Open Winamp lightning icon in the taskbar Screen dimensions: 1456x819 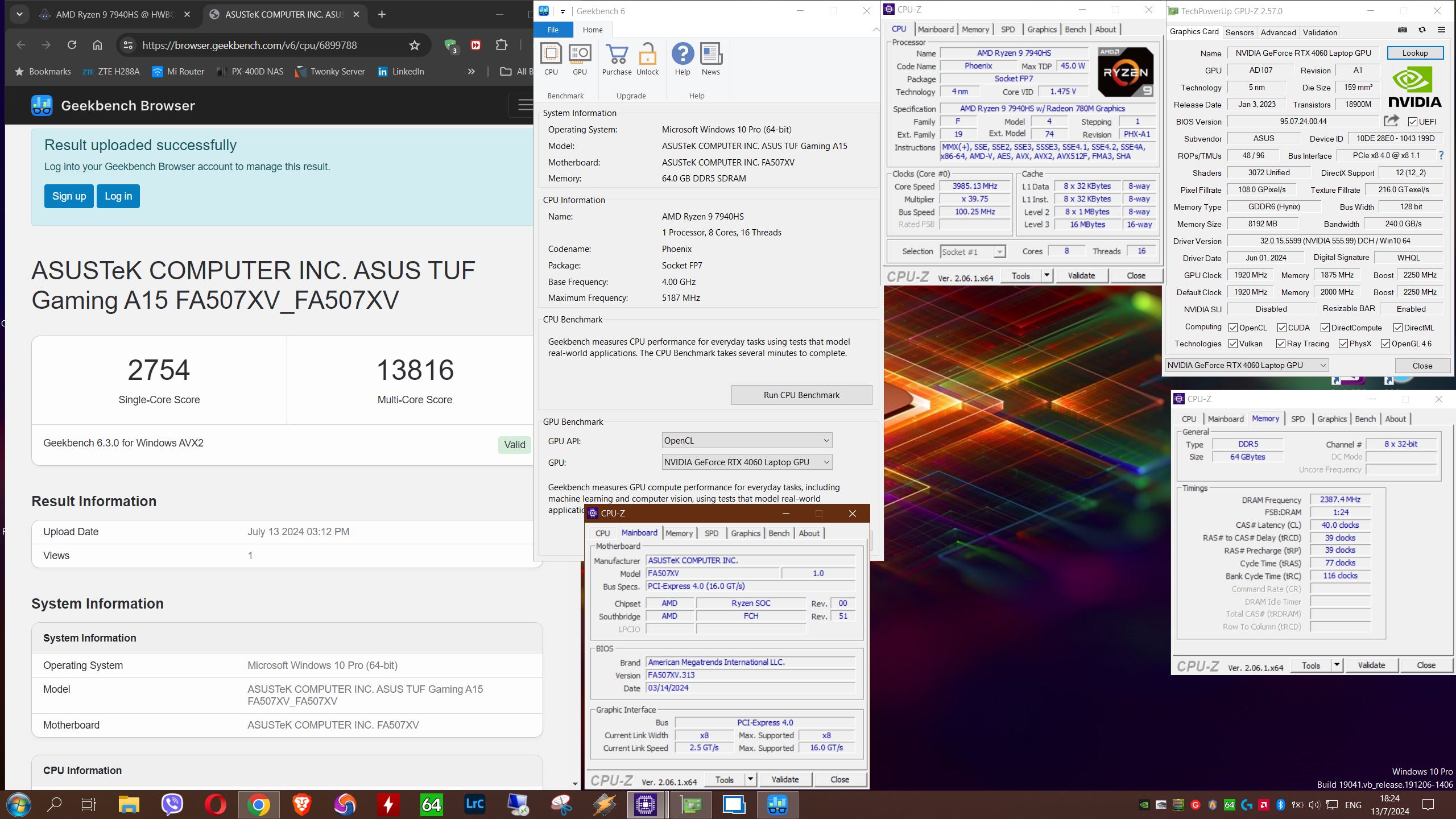pyautogui.click(x=604, y=804)
